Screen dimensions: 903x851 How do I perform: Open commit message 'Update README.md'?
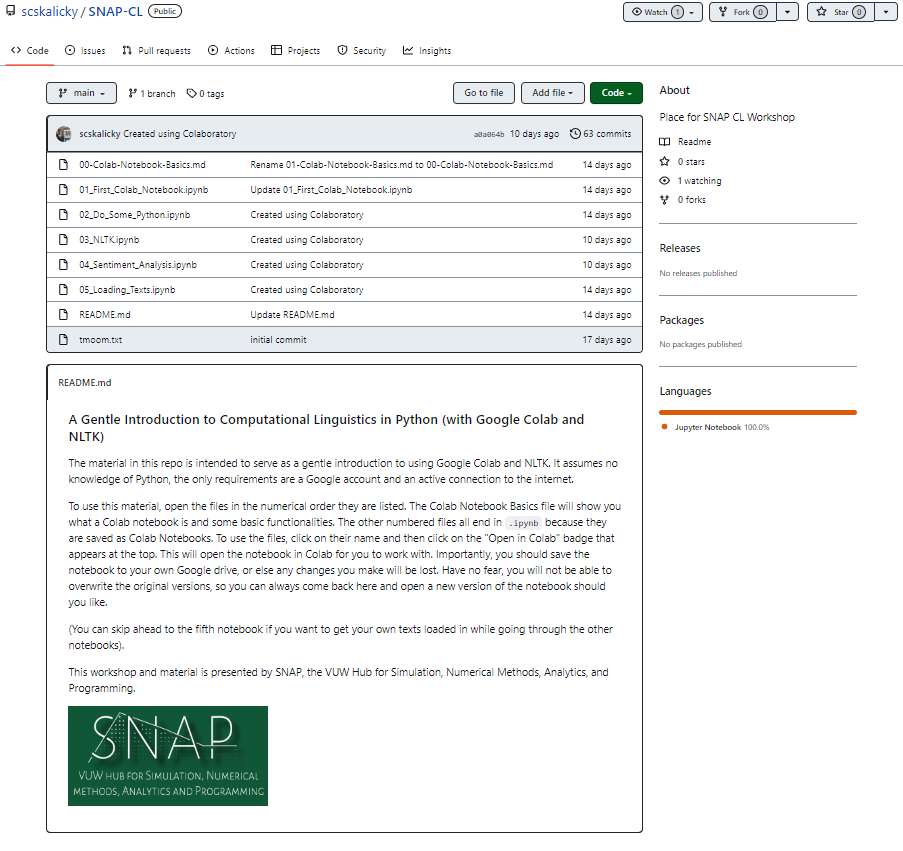coord(293,315)
